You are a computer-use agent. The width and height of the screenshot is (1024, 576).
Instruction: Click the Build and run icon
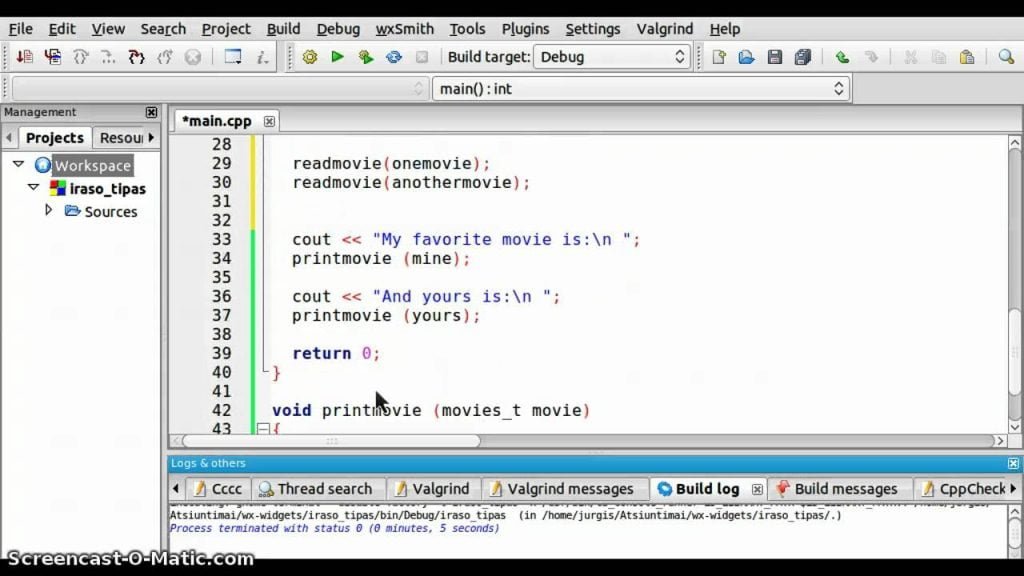click(366, 57)
